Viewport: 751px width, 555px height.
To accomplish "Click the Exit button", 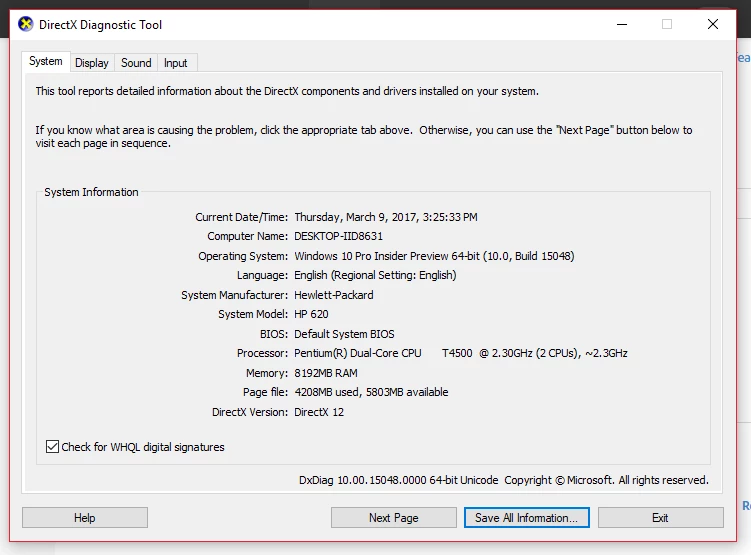I will pos(660,518).
